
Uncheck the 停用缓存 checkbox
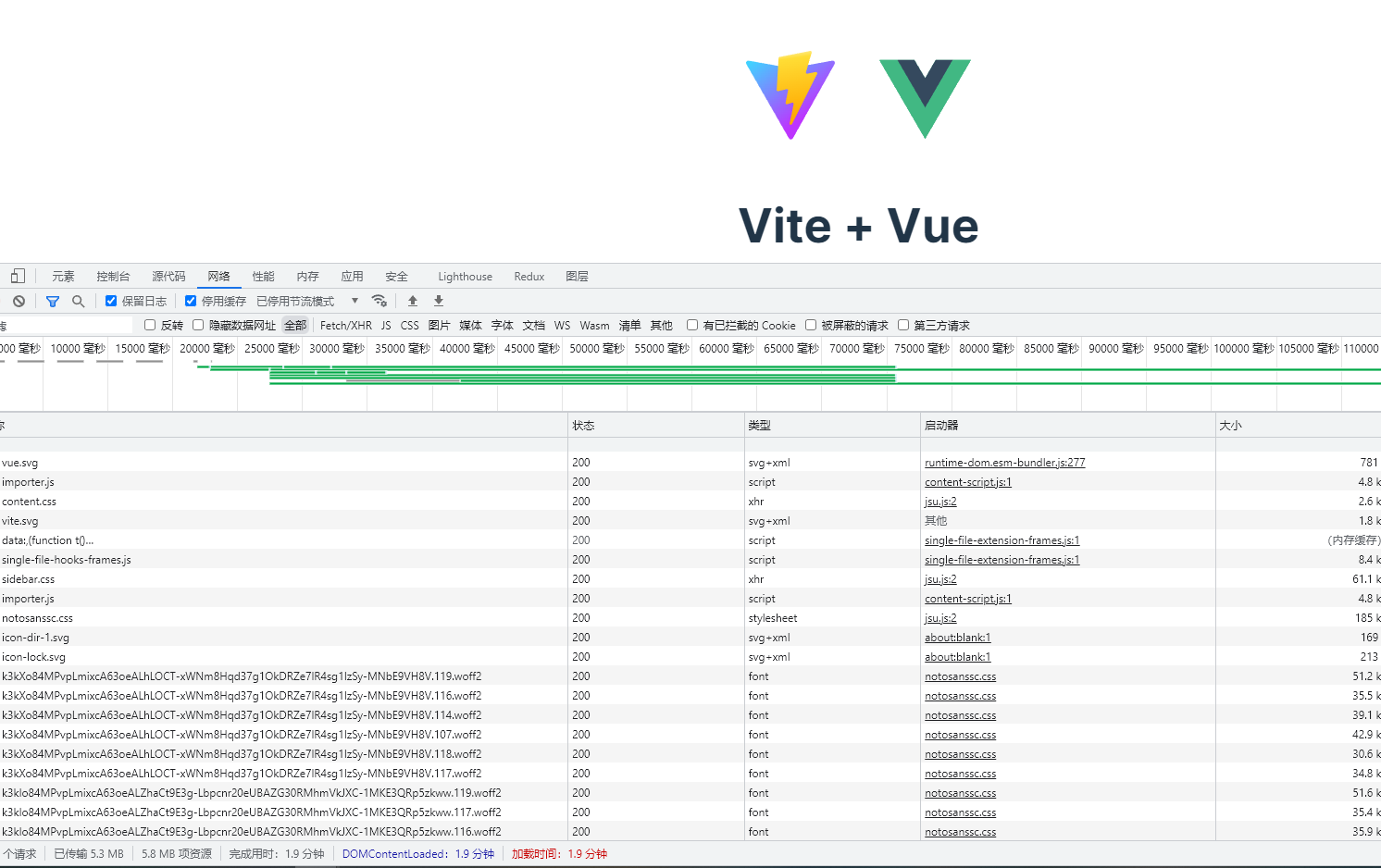(x=191, y=301)
